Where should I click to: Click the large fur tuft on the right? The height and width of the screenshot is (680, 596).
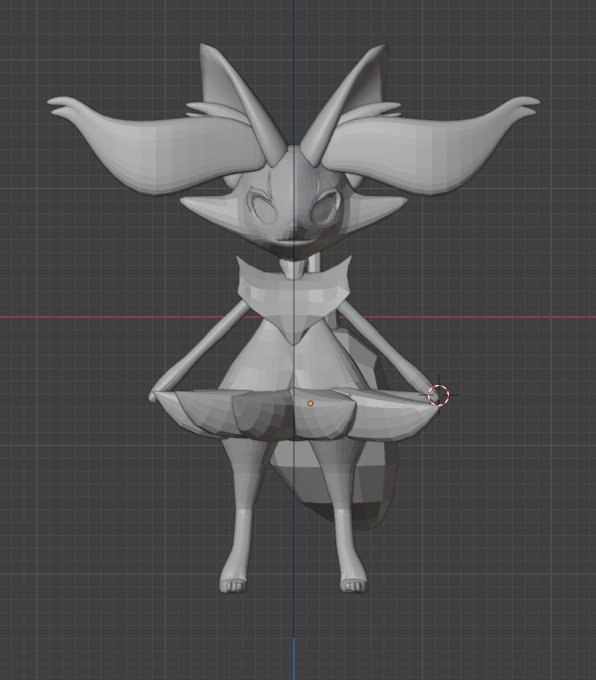point(434,145)
